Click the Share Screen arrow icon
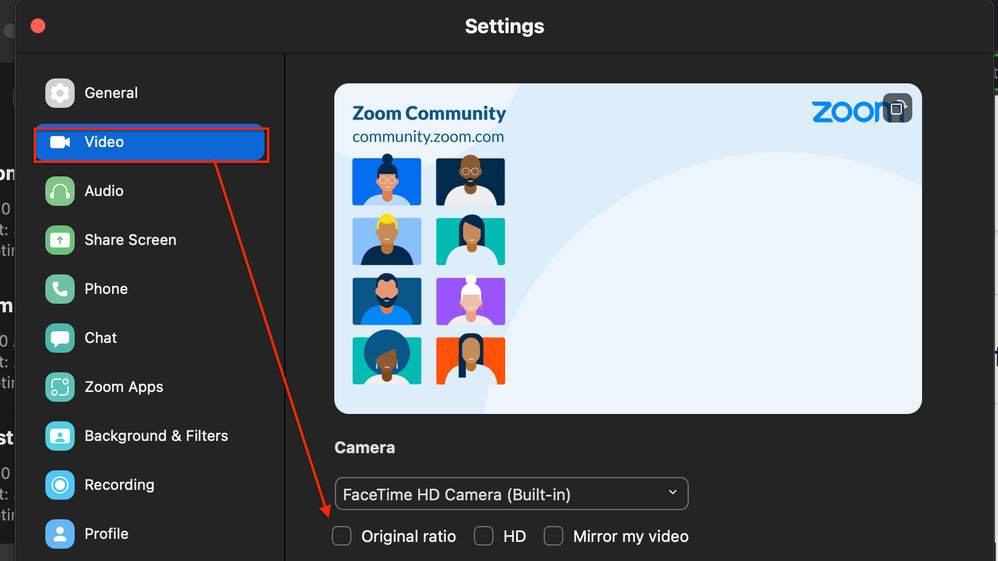998x561 pixels. click(x=60, y=240)
